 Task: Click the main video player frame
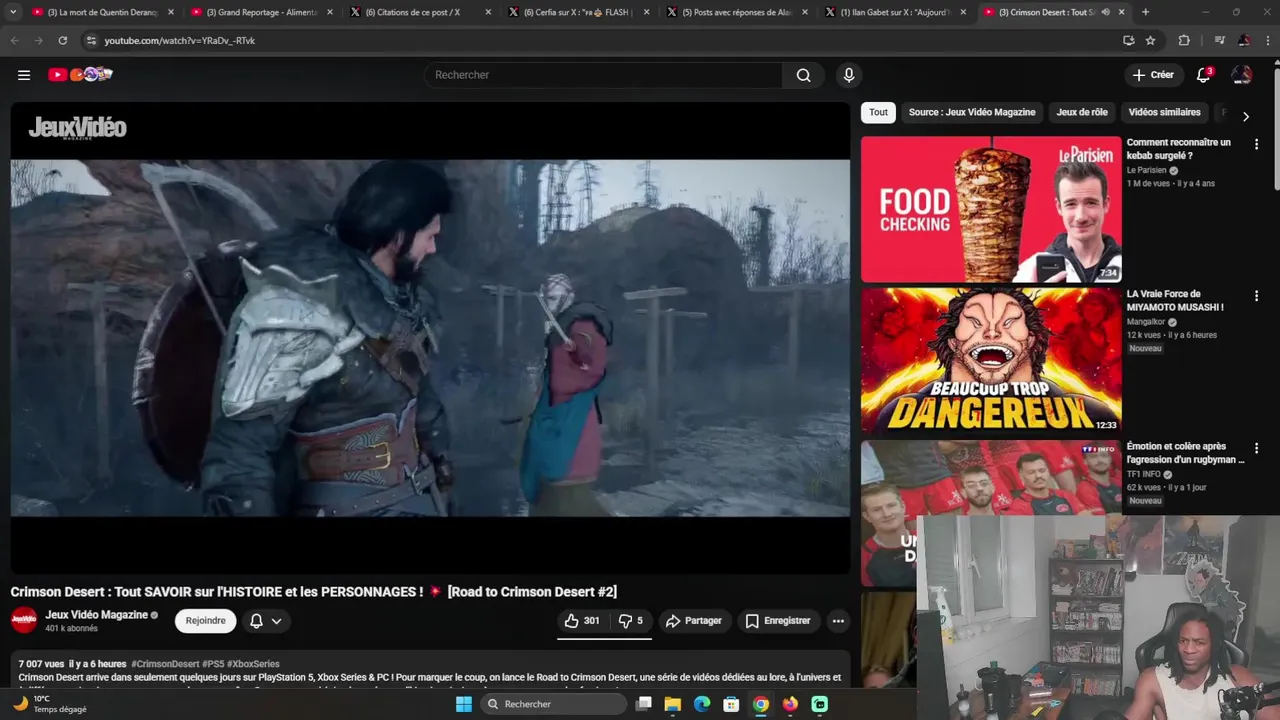pos(430,338)
